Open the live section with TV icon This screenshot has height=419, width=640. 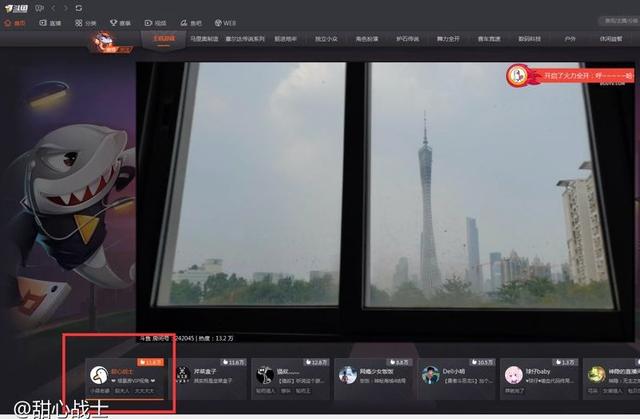point(50,23)
